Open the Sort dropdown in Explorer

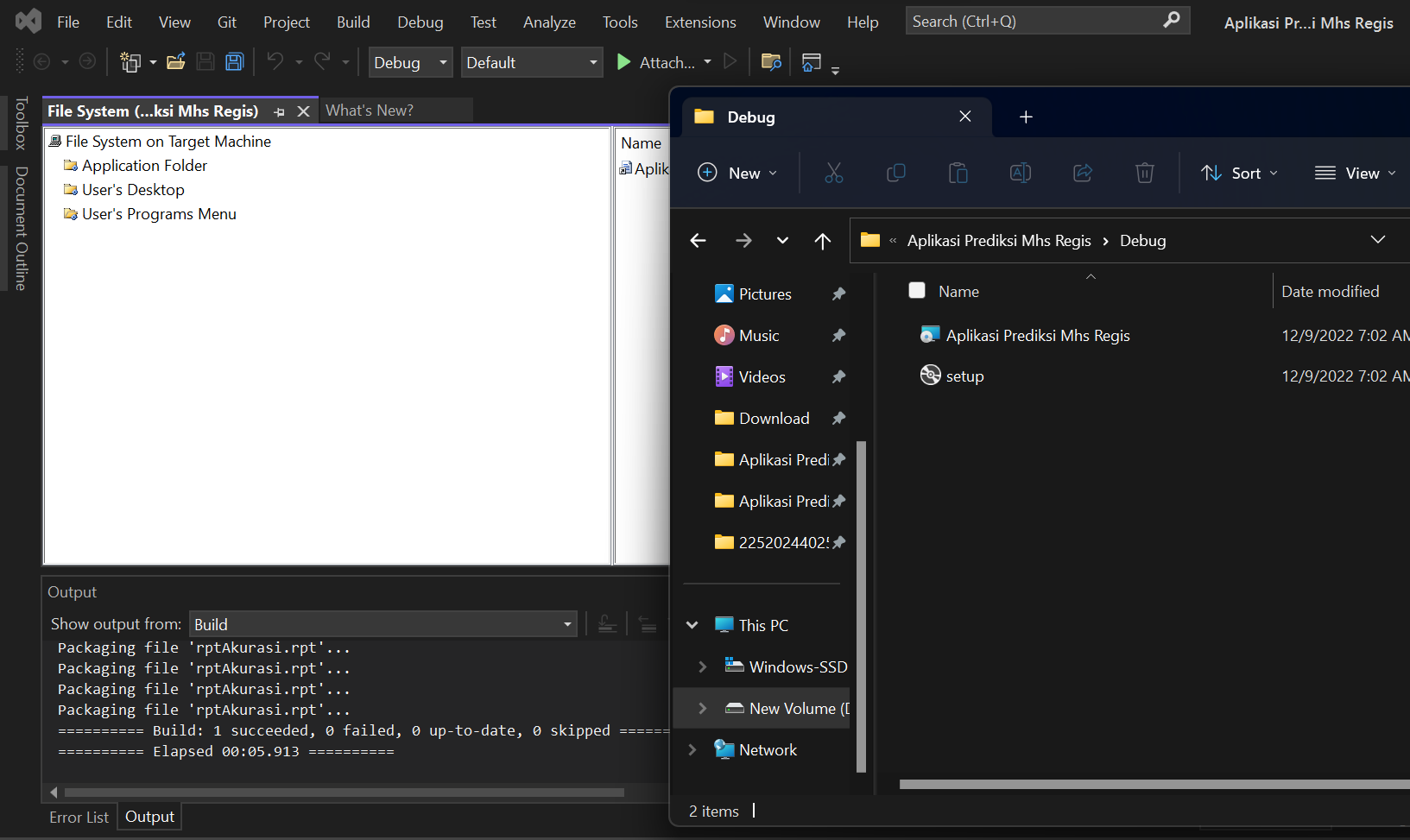[1239, 173]
